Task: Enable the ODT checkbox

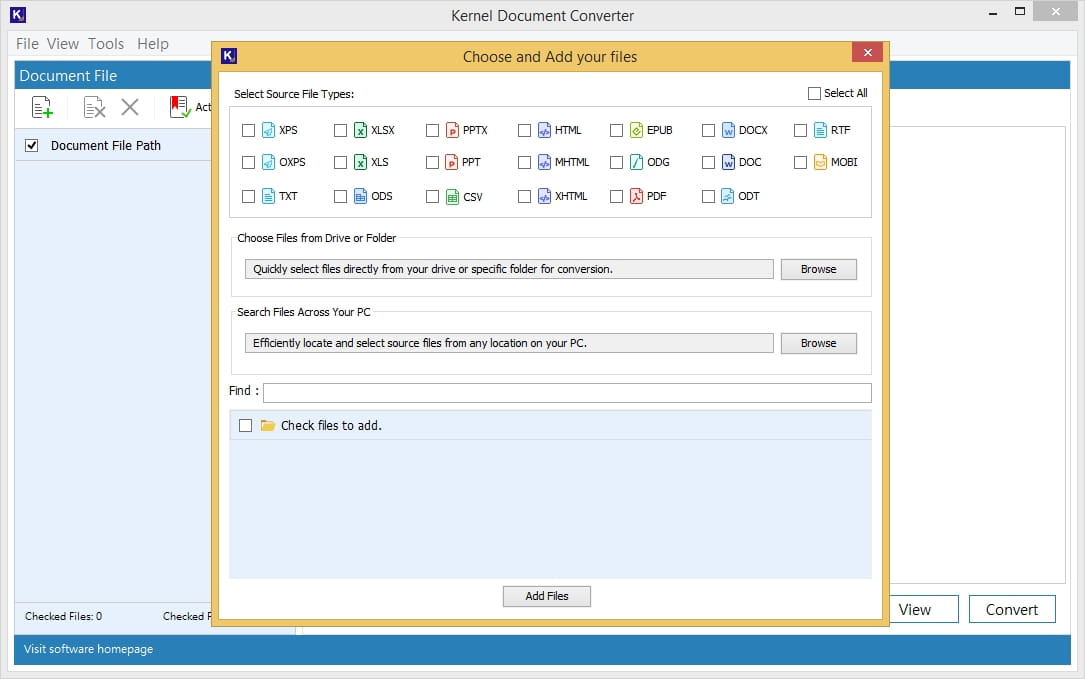Action: coord(709,197)
